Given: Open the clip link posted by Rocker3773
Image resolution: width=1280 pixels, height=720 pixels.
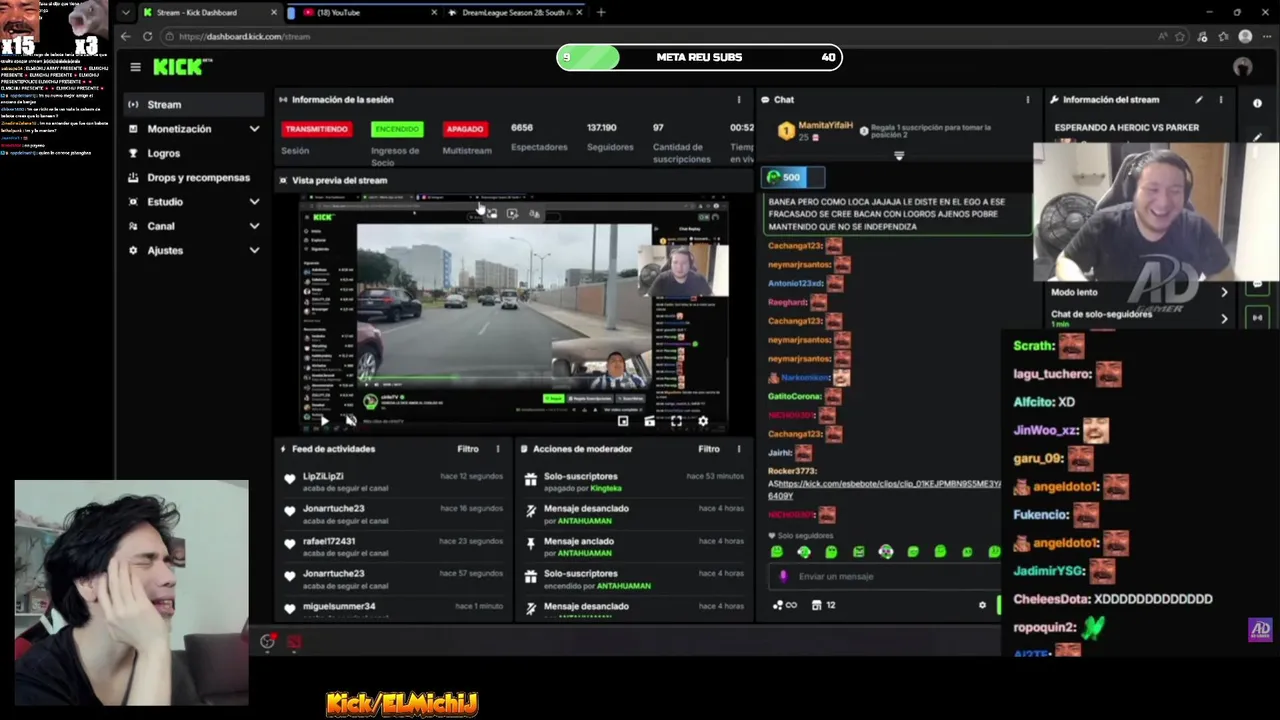Looking at the screenshot, I should 885,489.
